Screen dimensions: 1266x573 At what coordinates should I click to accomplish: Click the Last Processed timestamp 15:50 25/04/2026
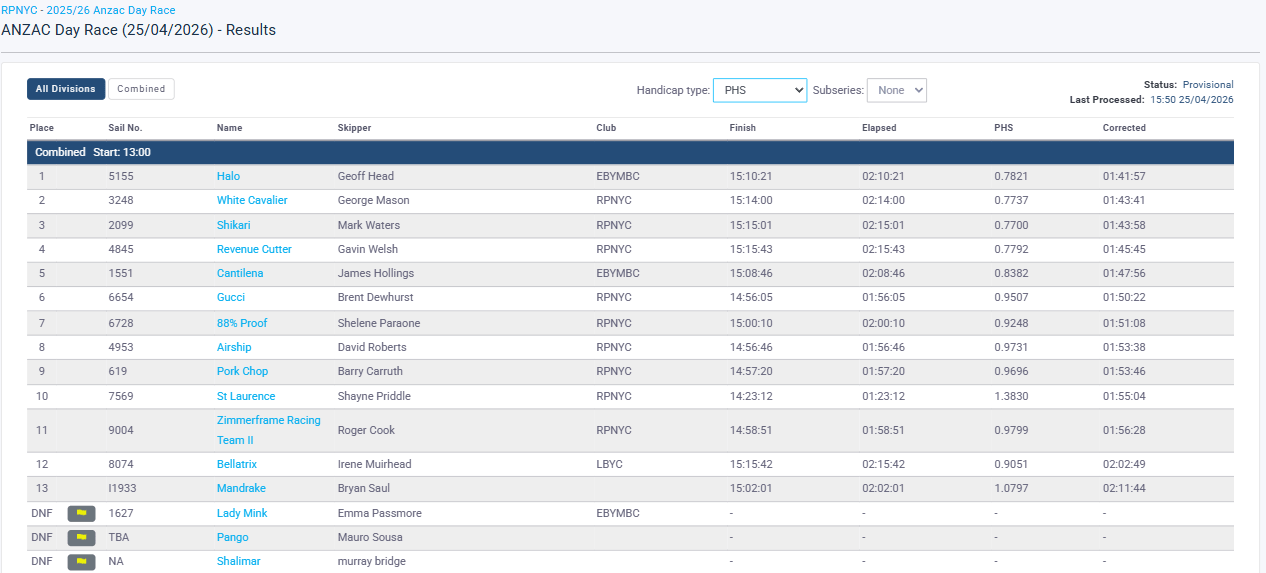[x=1192, y=100]
